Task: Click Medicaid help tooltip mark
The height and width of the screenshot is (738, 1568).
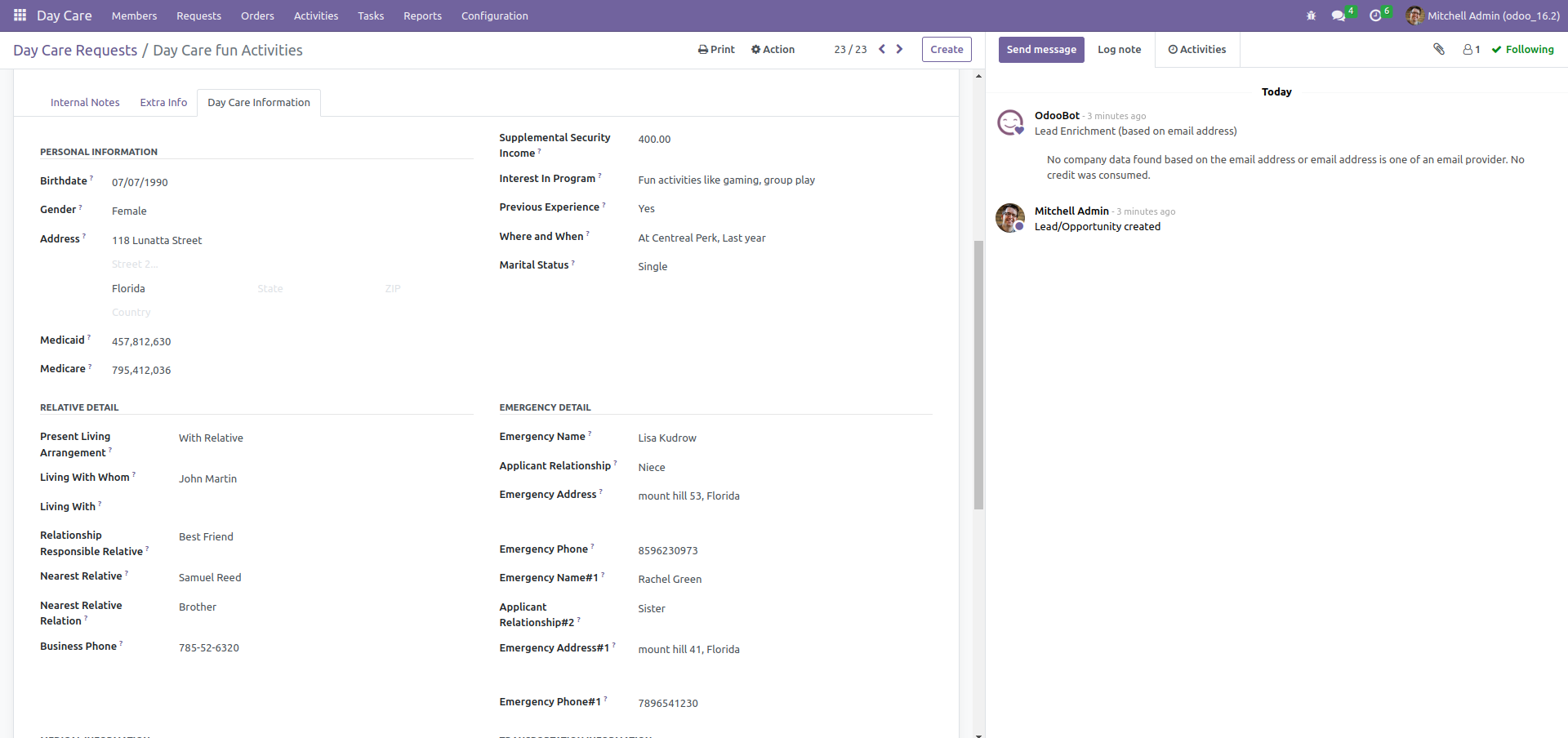Action: (89, 338)
